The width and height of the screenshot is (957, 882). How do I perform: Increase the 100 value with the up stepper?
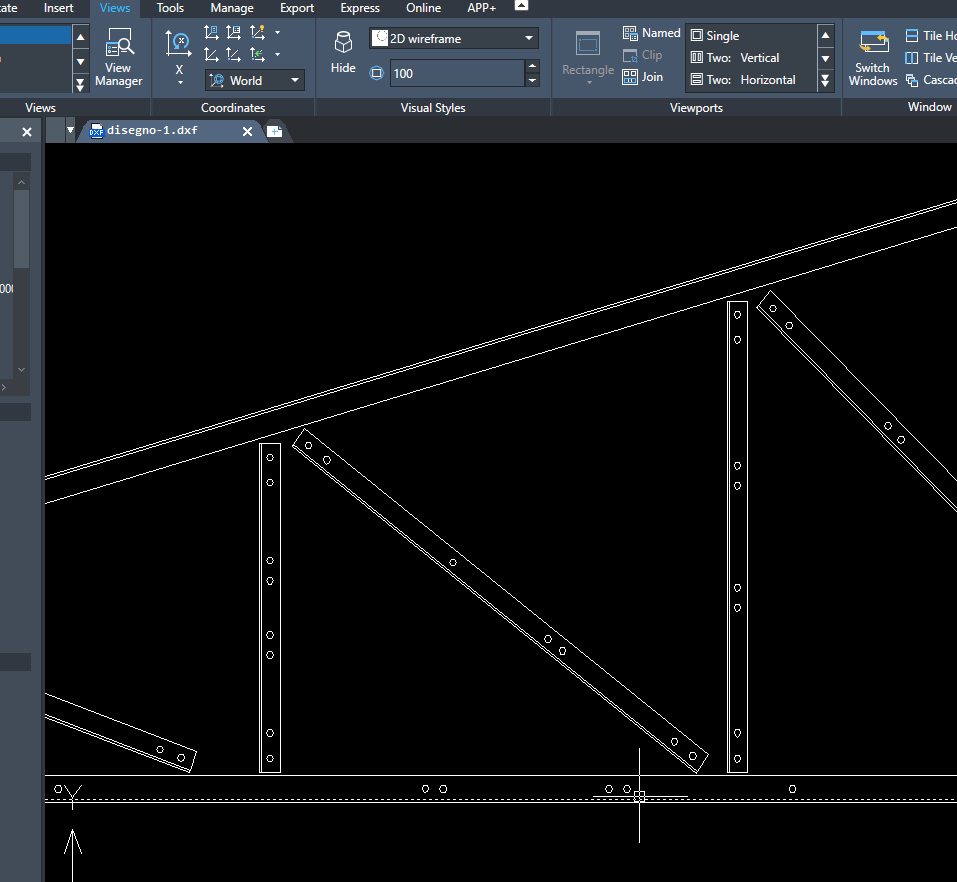coord(532,66)
